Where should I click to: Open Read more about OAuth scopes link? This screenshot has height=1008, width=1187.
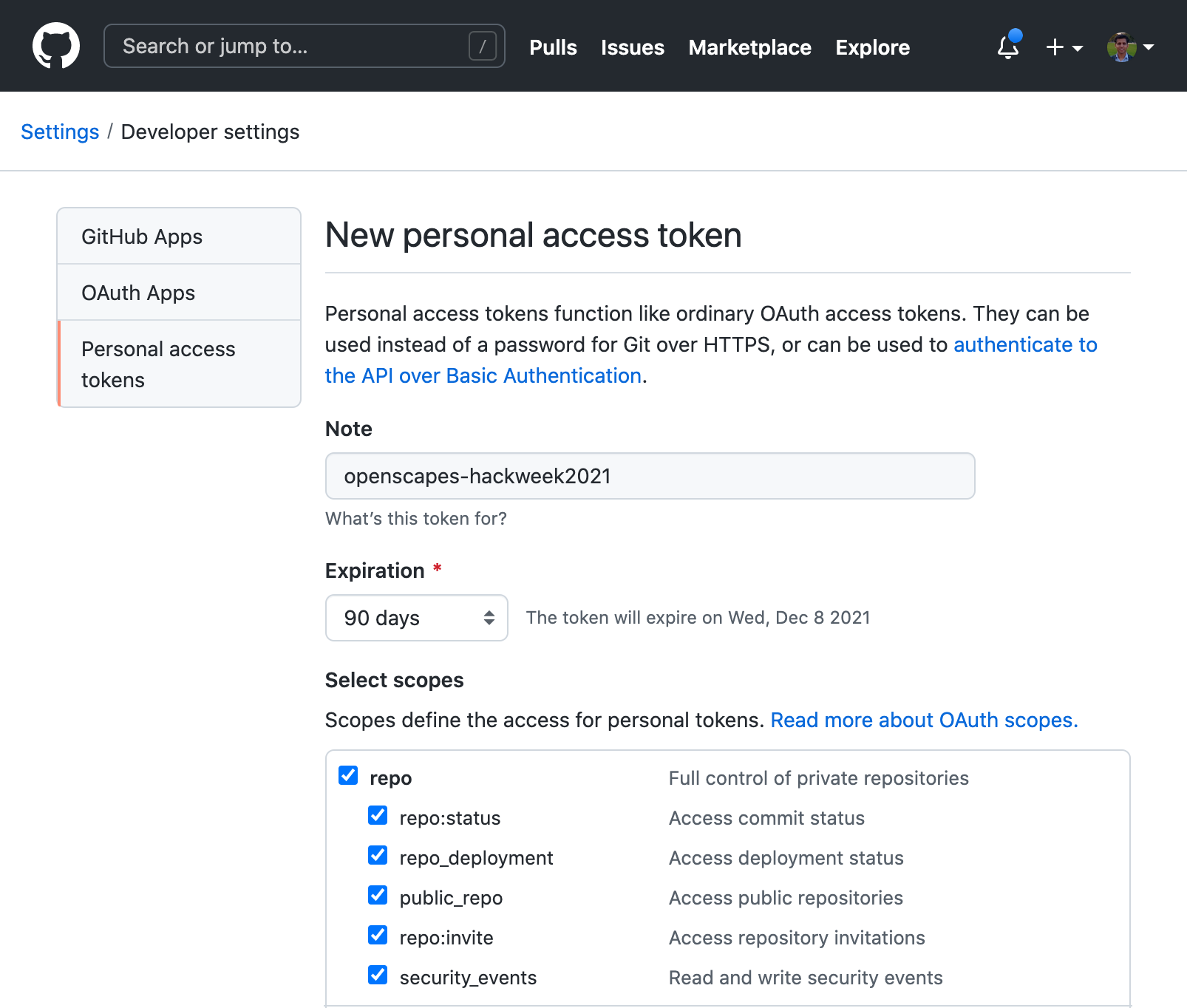924,720
